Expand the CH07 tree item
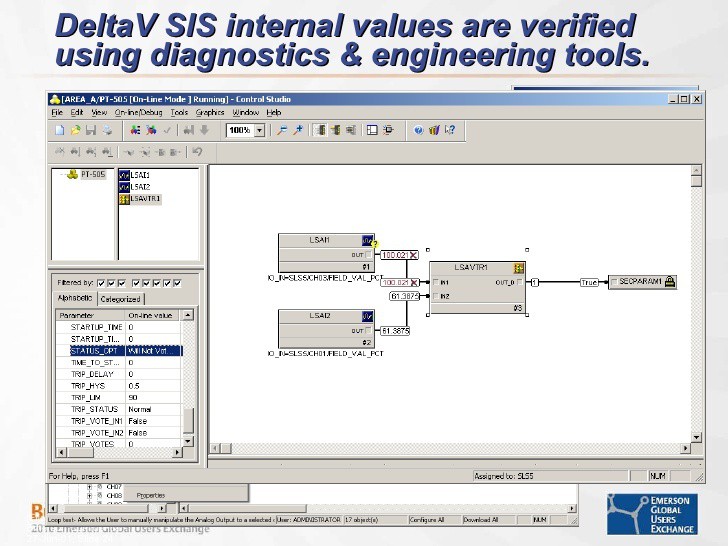The width and height of the screenshot is (728, 546). pos(90,486)
